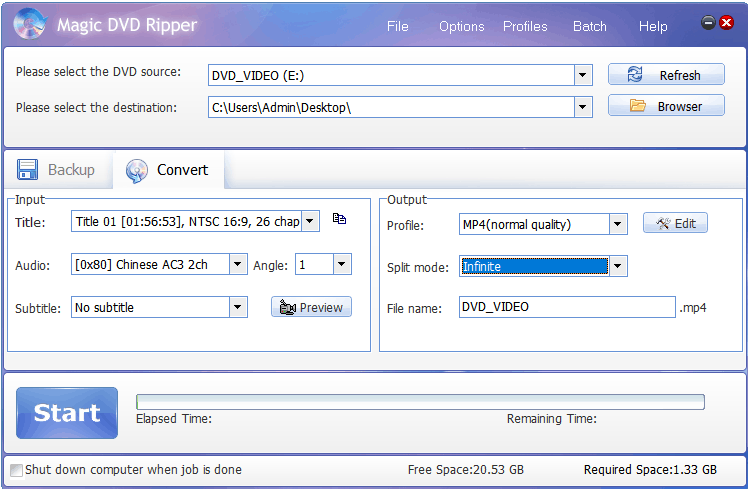Click the .mp4 extension label
The width and height of the screenshot is (748, 490).
(693, 308)
